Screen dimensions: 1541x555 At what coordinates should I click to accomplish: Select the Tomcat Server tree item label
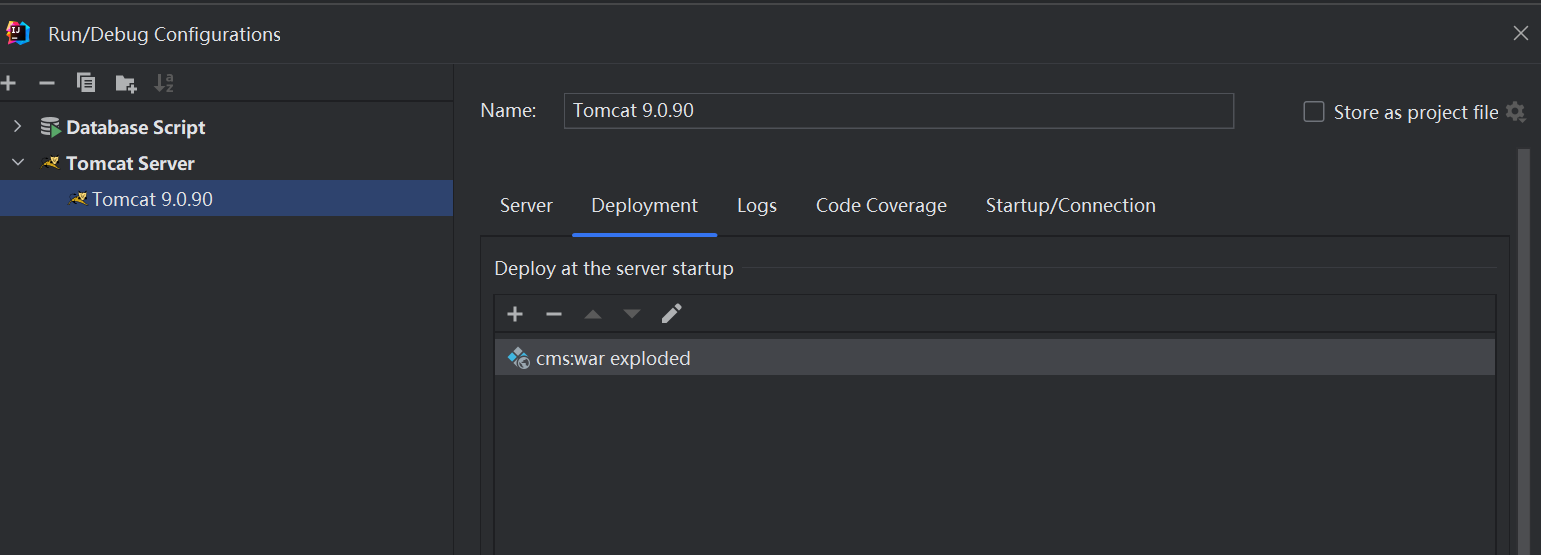[130, 163]
